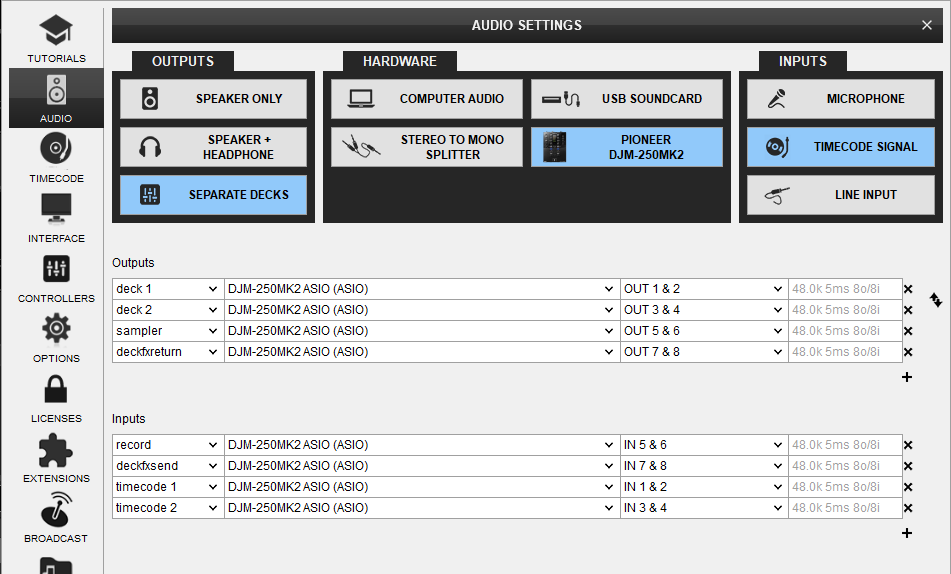Open the deck 1 output type dropdown
Viewport: 951px width, 574px height.
point(168,289)
